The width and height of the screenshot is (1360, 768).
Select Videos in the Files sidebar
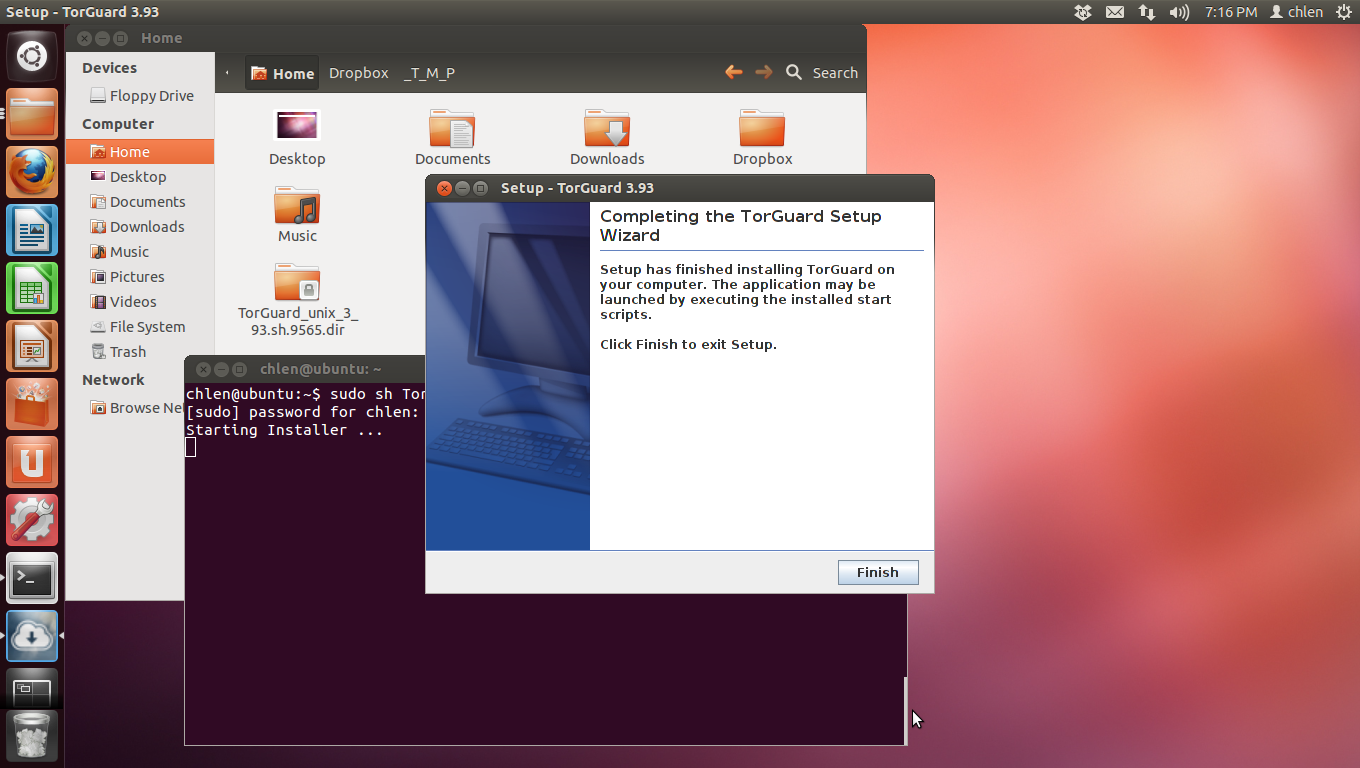pos(140,302)
